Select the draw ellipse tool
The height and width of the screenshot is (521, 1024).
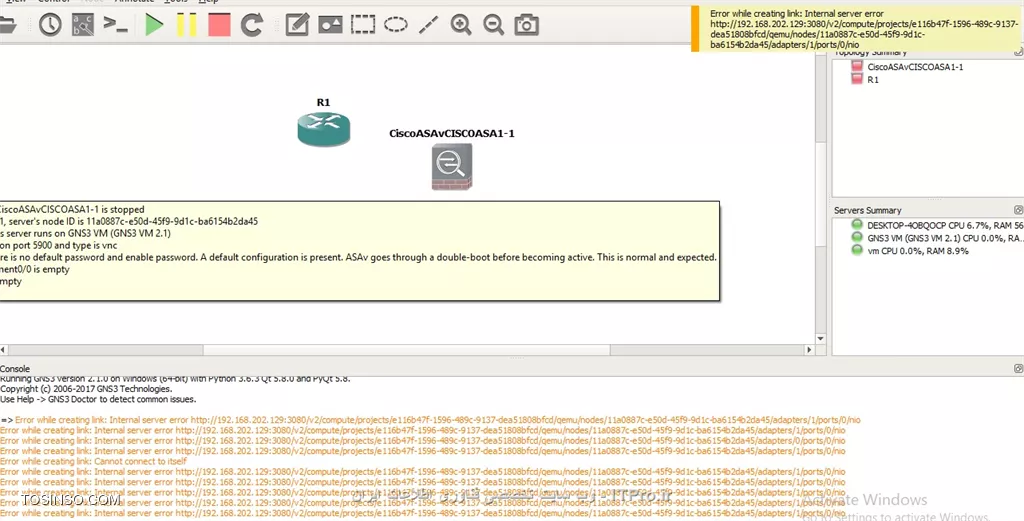click(x=396, y=25)
